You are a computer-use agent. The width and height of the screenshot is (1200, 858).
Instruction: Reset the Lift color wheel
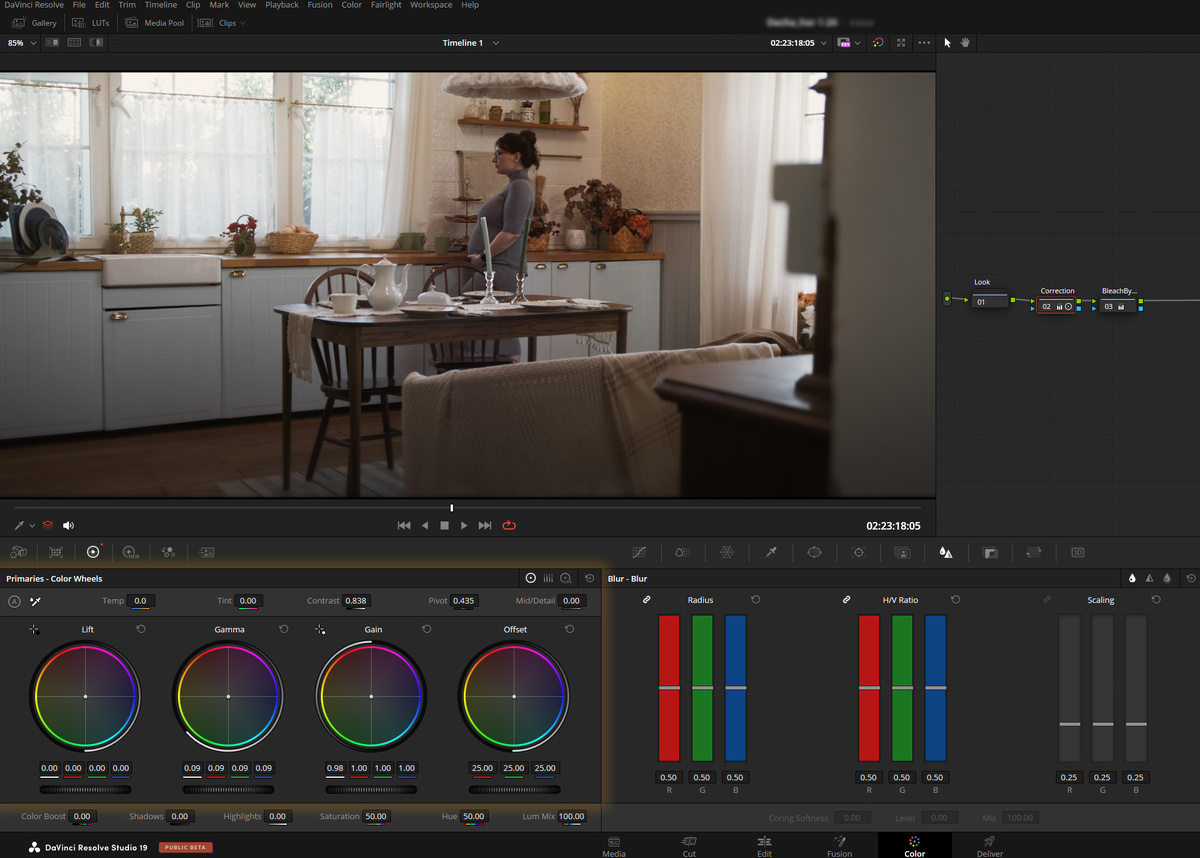[x=140, y=629]
